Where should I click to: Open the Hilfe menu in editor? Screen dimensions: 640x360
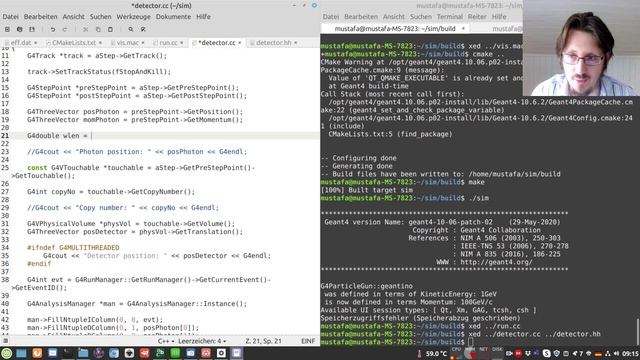[203, 17]
